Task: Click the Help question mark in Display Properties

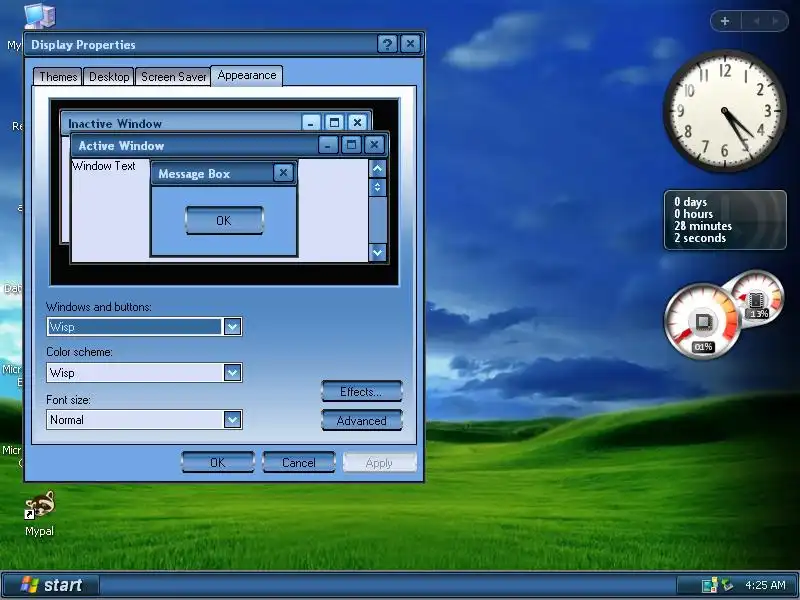Action: 387,44
